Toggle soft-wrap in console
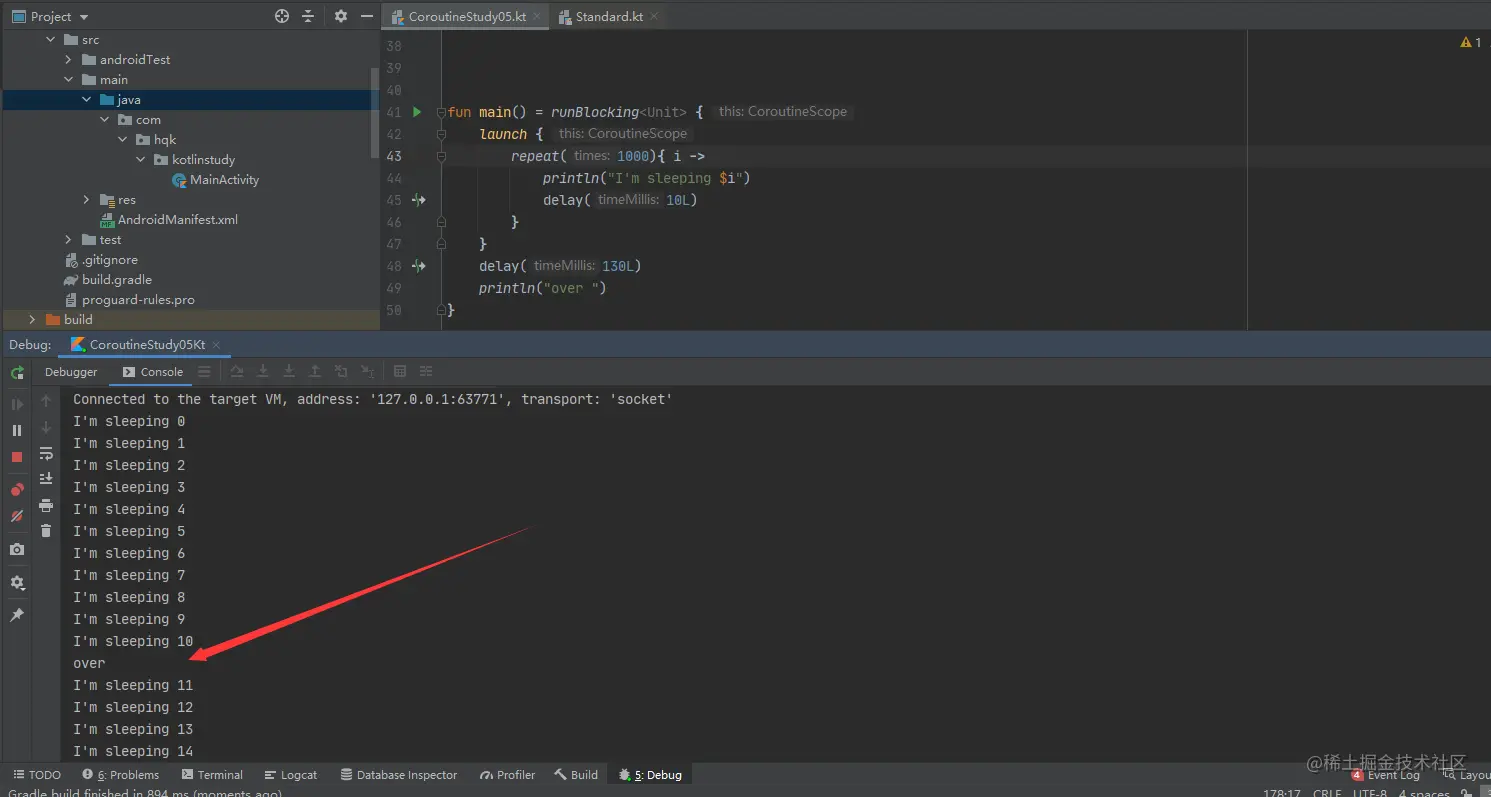 (46, 454)
